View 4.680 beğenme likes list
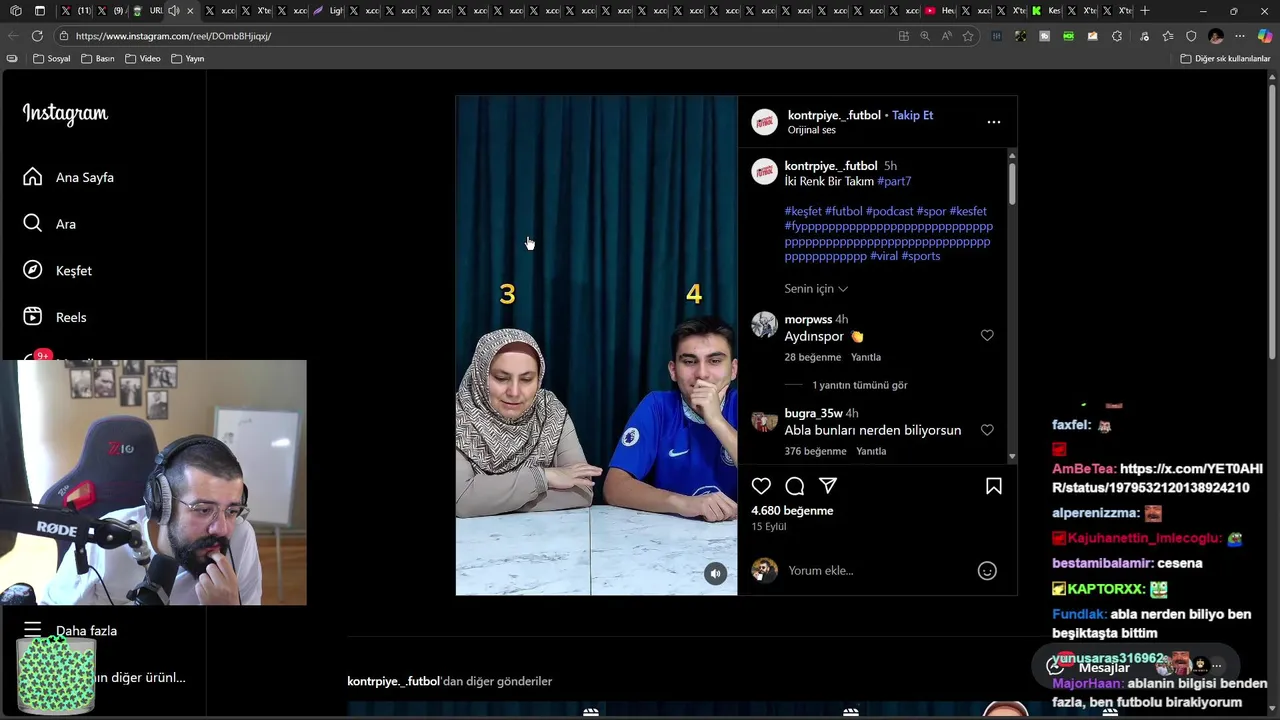Viewport: 1280px width, 720px height. (x=792, y=511)
